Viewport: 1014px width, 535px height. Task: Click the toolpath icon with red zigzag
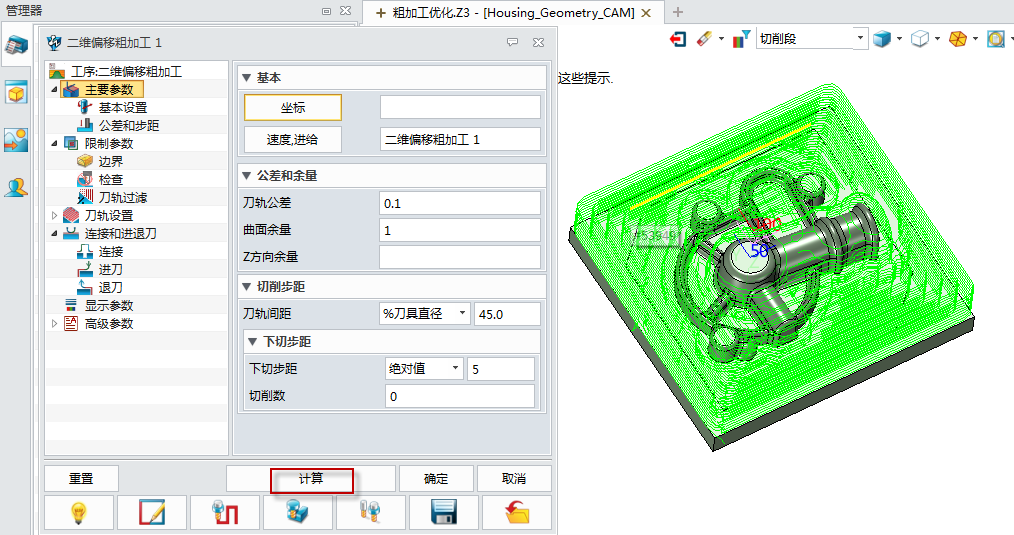click(x=225, y=512)
